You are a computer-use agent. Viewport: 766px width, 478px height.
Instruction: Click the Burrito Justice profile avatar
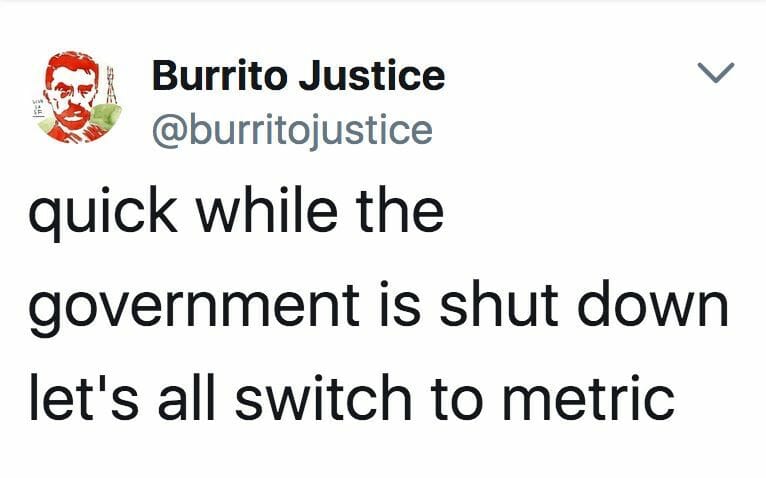click(x=77, y=97)
